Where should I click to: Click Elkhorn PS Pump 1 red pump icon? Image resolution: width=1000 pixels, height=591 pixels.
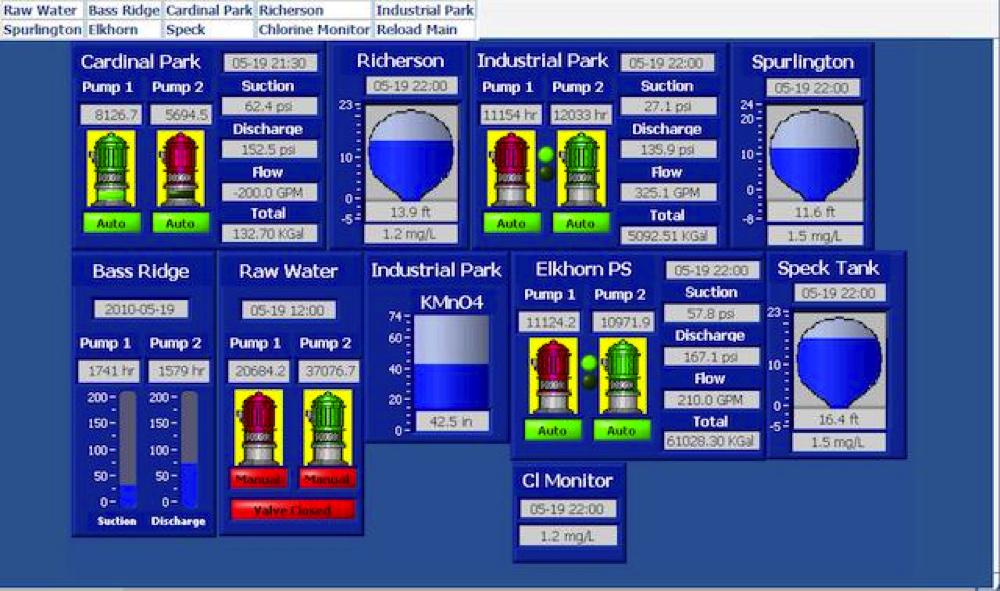(553, 376)
